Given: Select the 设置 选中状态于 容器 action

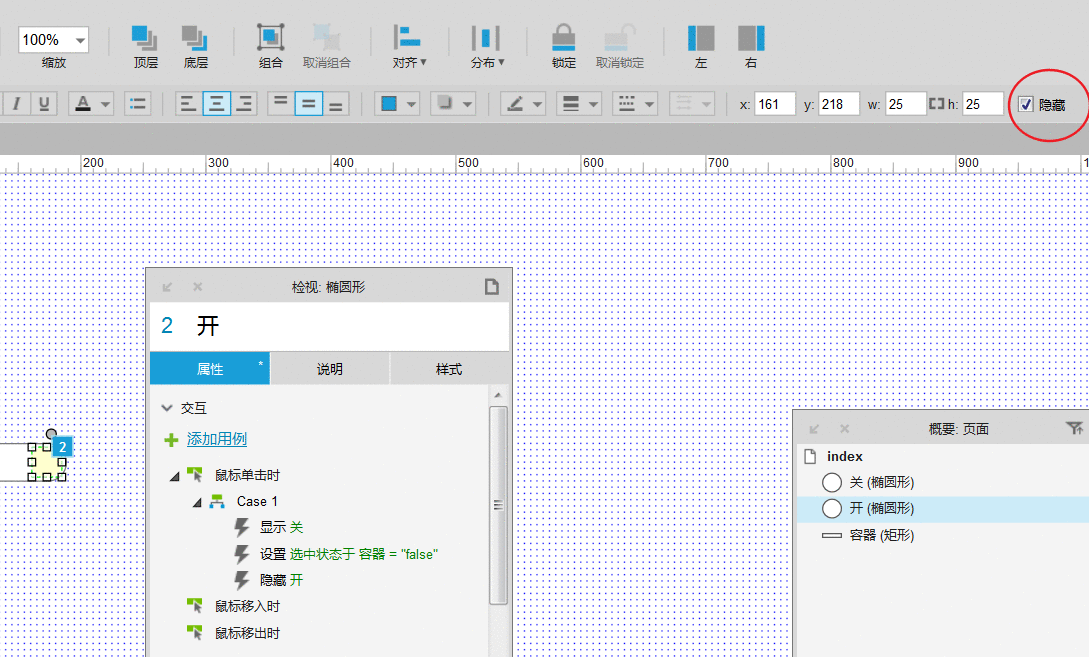Looking at the screenshot, I should pyautogui.click(x=349, y=554).
